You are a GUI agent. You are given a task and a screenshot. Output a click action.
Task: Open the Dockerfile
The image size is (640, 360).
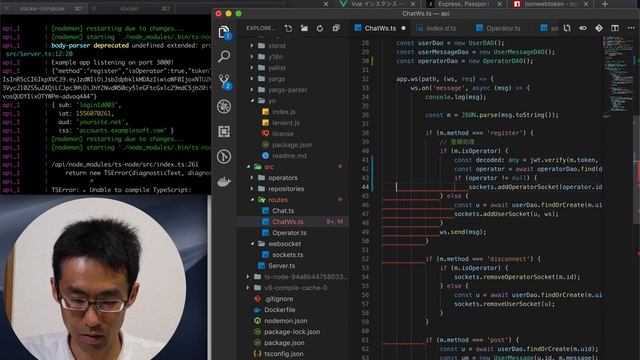[279, 310]
